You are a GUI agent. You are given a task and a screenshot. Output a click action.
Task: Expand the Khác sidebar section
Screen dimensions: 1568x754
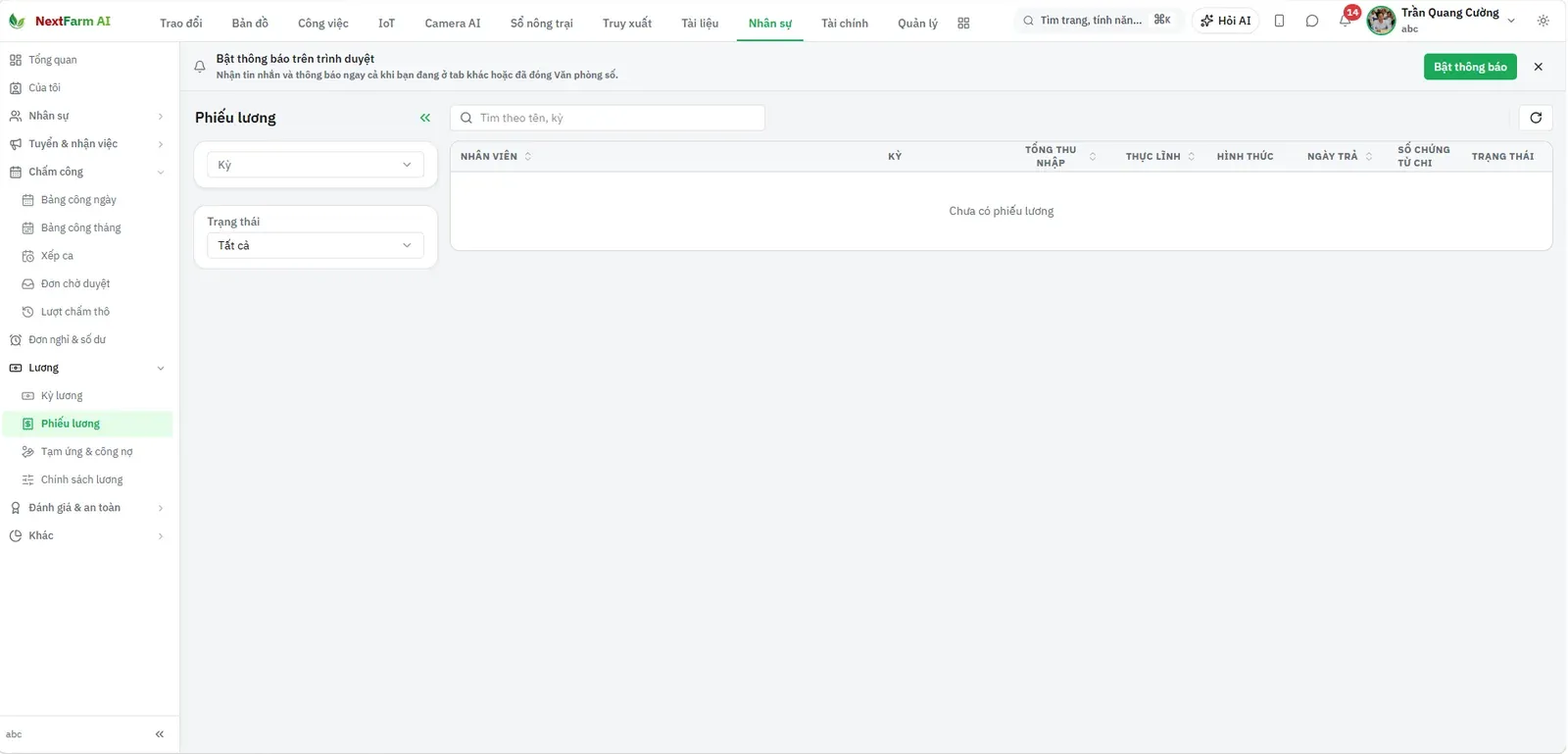(x=88, y=535)
